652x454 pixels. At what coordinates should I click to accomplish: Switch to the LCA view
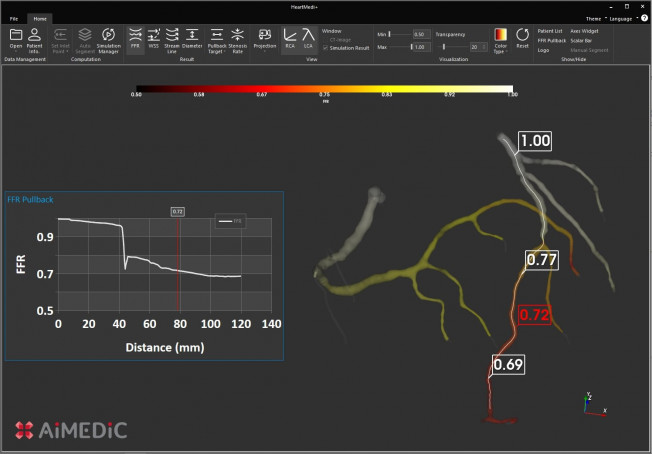tap(309, 39)
